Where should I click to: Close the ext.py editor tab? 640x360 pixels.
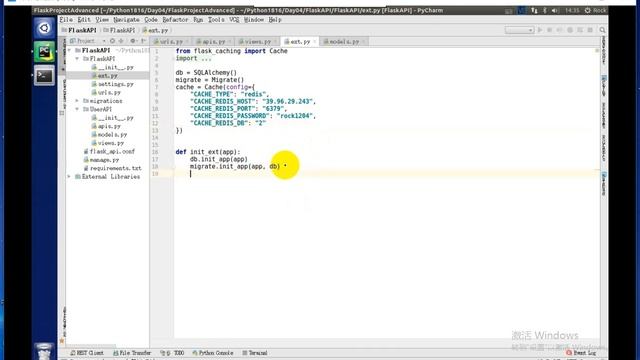point(314,42)
